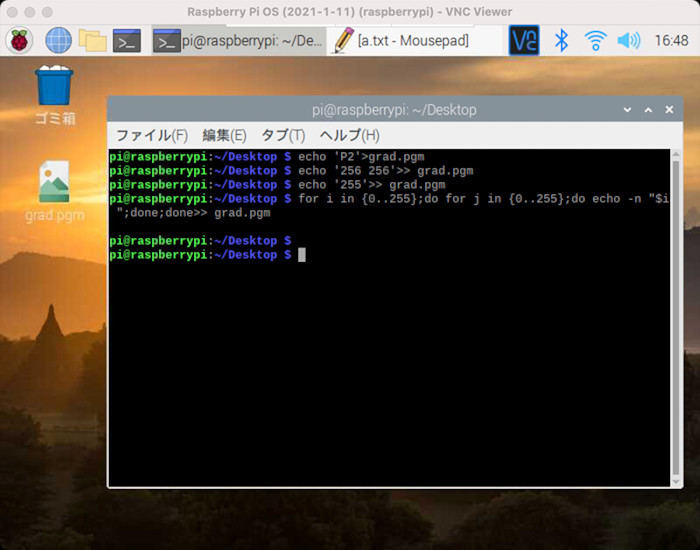The width and height of the screenshot is (700, 550).
Task: Minimize the VNC Viewer window yellow button
Action: coord(30,12)
